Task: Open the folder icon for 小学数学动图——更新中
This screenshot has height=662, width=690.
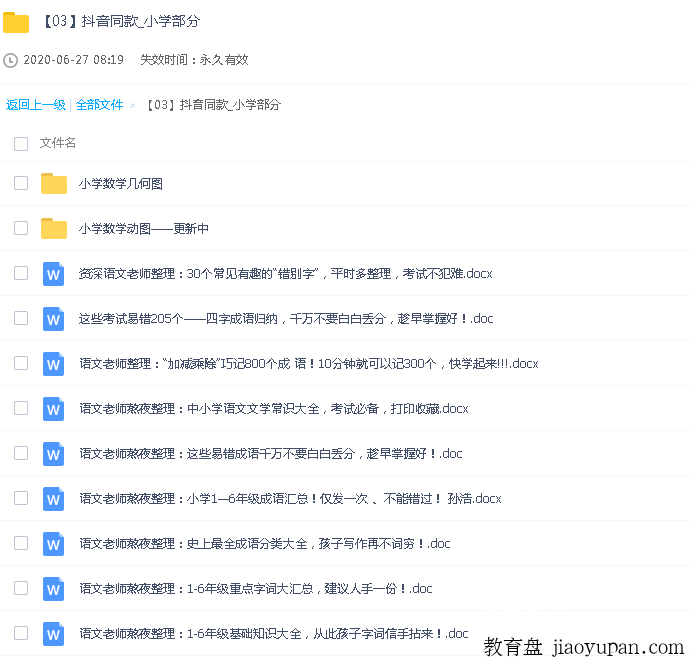Action: tap(54, 228)
